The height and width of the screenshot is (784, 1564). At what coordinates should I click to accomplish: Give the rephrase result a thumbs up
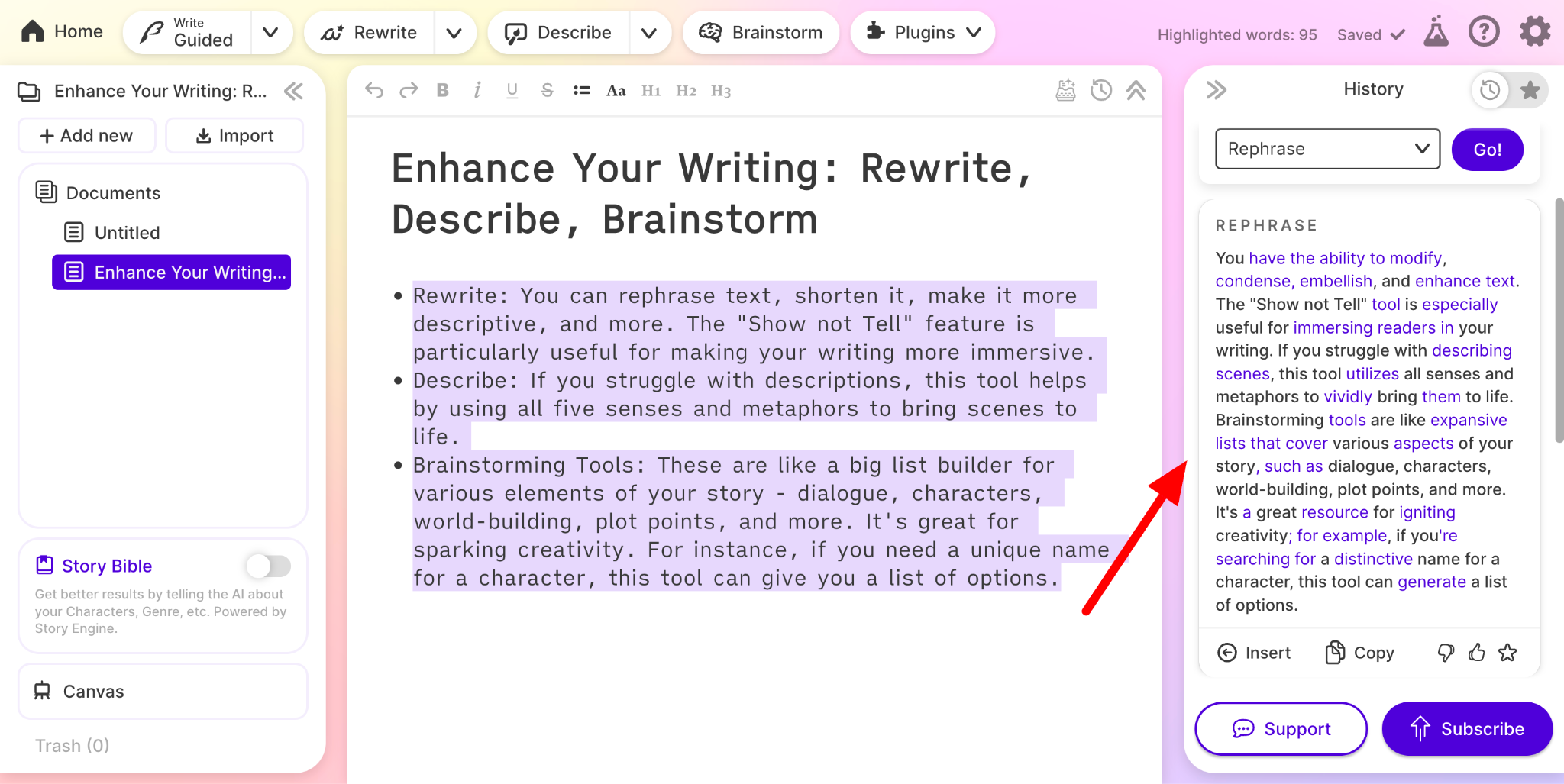[1477, 653]
